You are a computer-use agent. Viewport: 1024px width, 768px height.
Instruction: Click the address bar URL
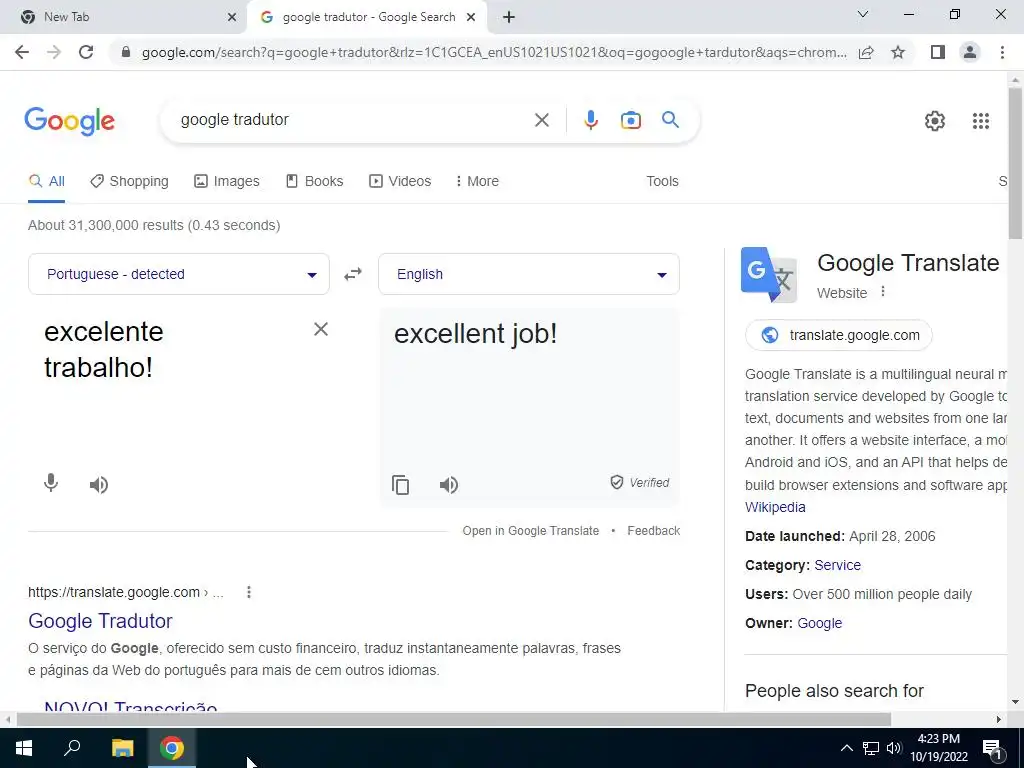tap(494, 52)
